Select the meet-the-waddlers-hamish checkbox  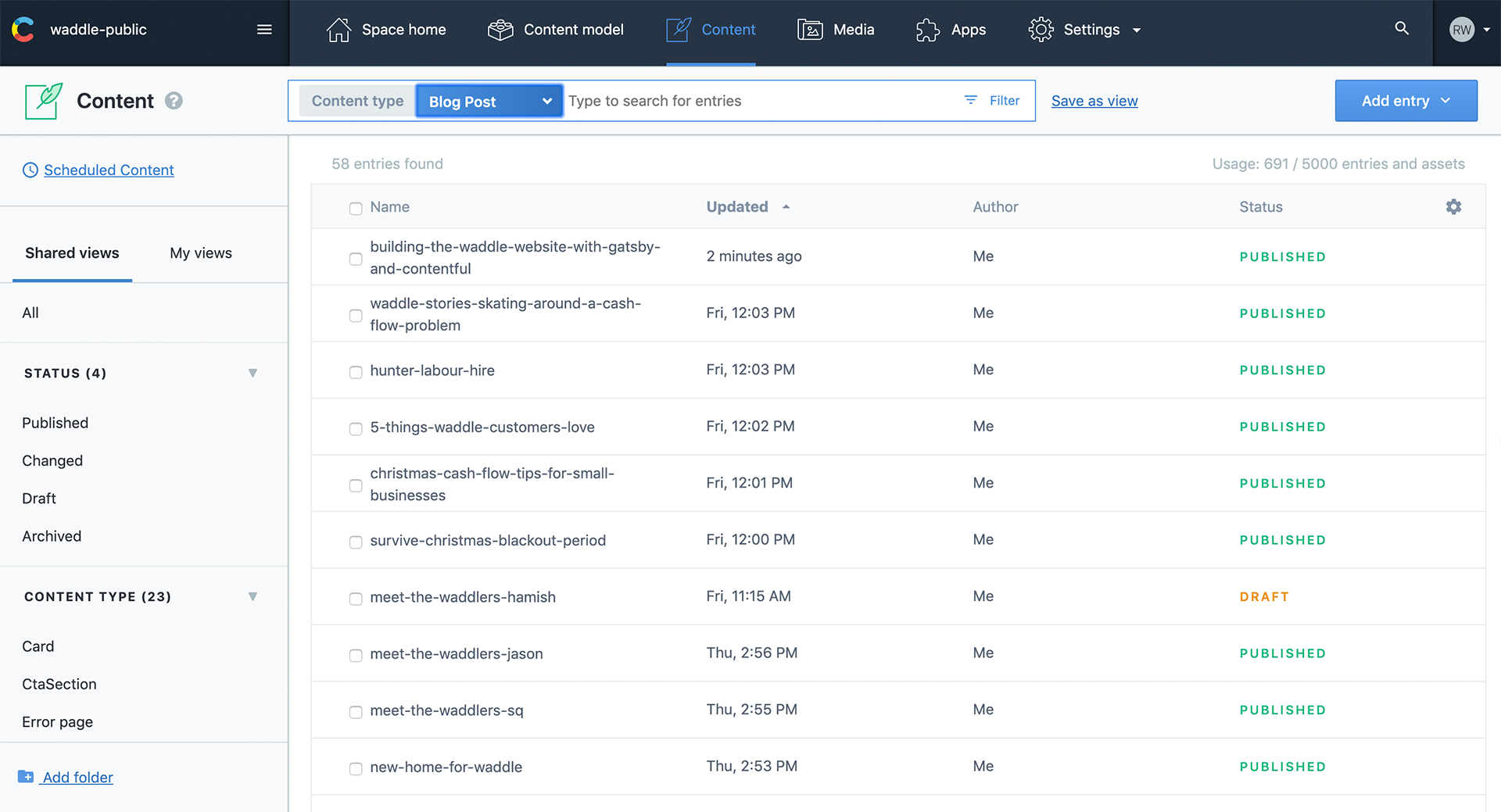click(x=356, y=599)
